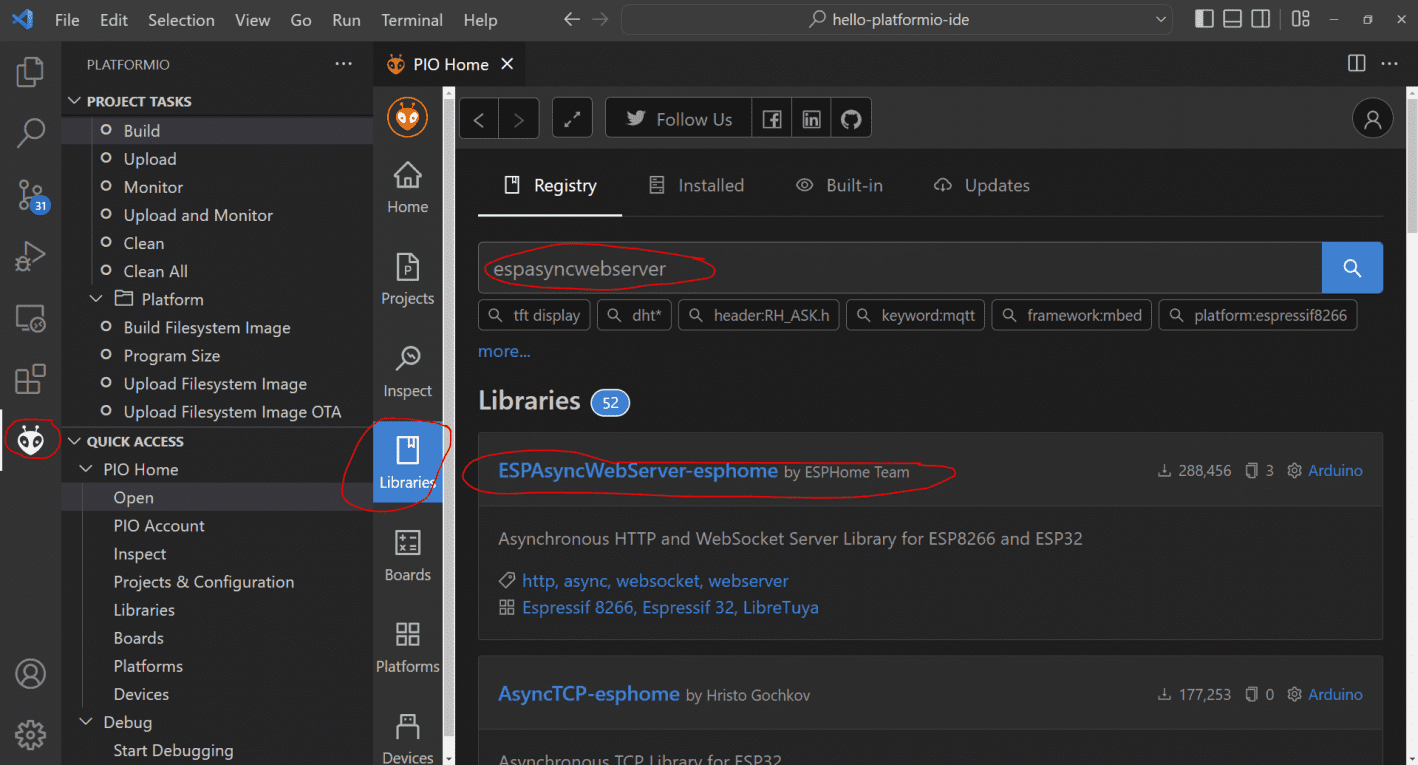Viewport: 1418px width, 765px height.
Task: Open Extensions view in activity bar
Action: point(30,379)
